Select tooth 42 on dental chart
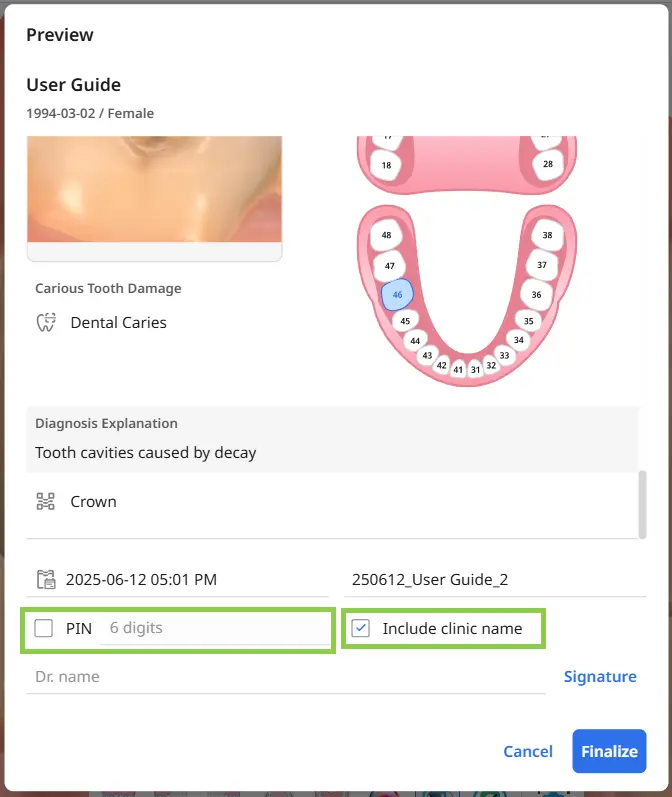 (x=441, y=364)
